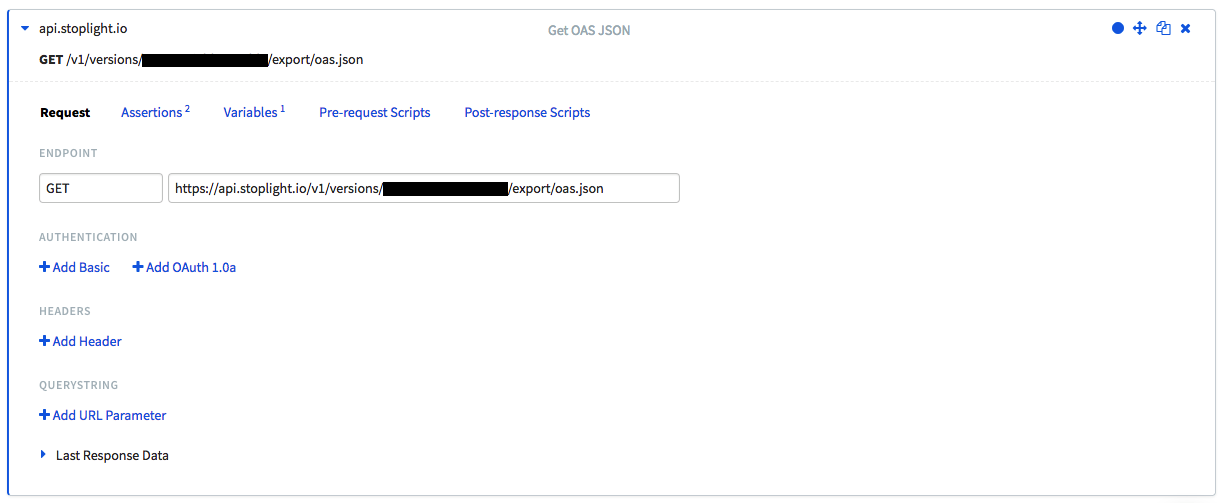Viewport: 1222px width, 503px height.
Task: Open the Pre-request Scripts tab
Action: pyautogui.click(x=375, y=113)
